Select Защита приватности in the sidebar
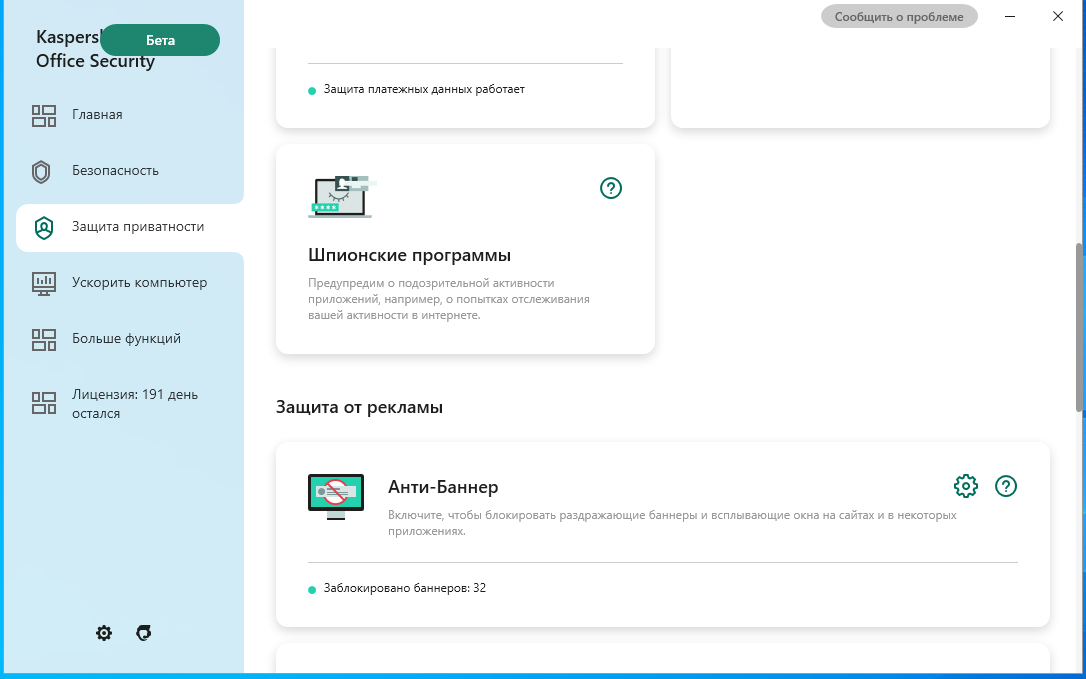 (x=130, y=227)
